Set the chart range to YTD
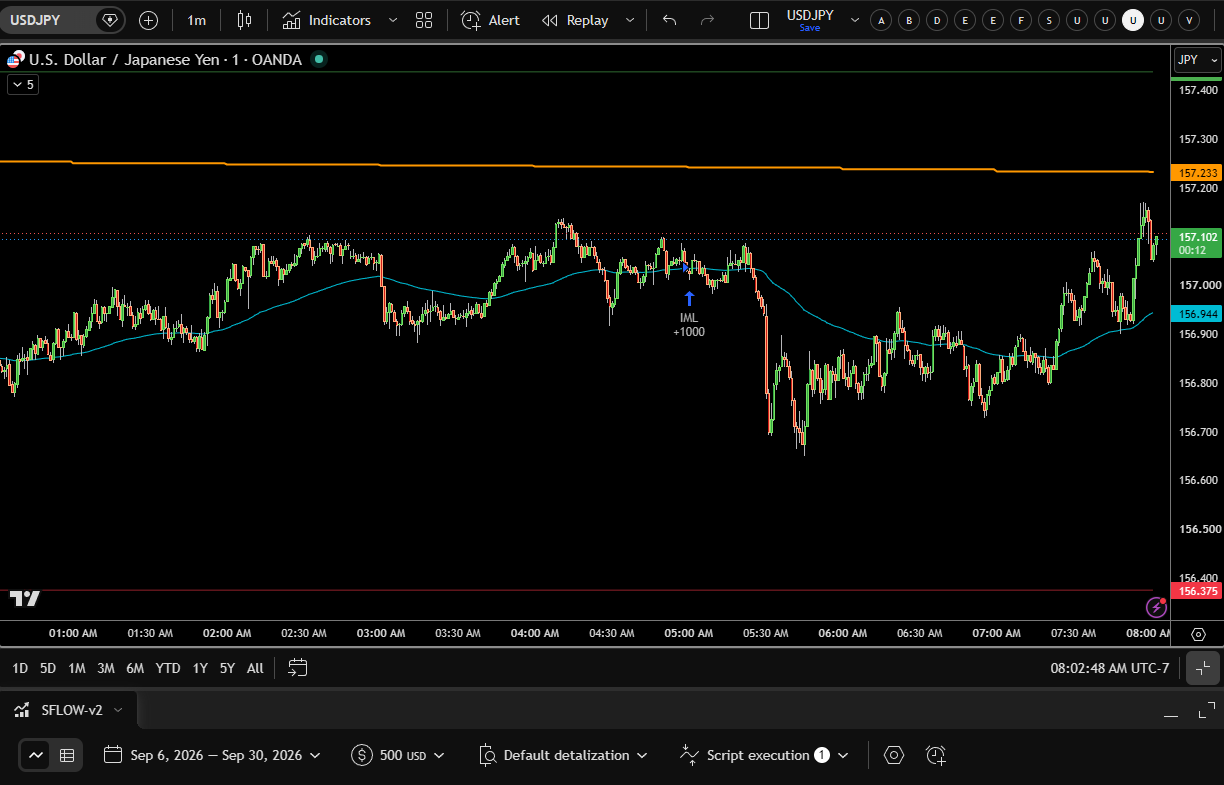1224x785 pixels. point(168,668)
